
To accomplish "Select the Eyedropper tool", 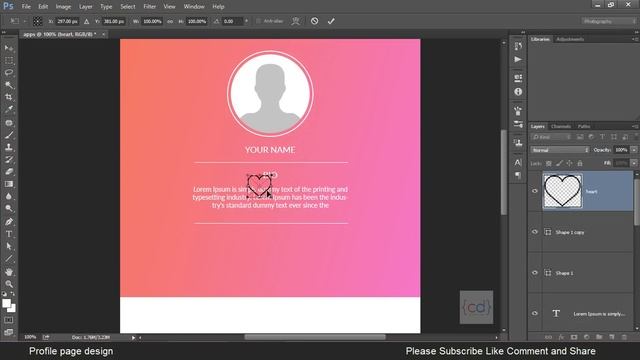I will point(9,109).
